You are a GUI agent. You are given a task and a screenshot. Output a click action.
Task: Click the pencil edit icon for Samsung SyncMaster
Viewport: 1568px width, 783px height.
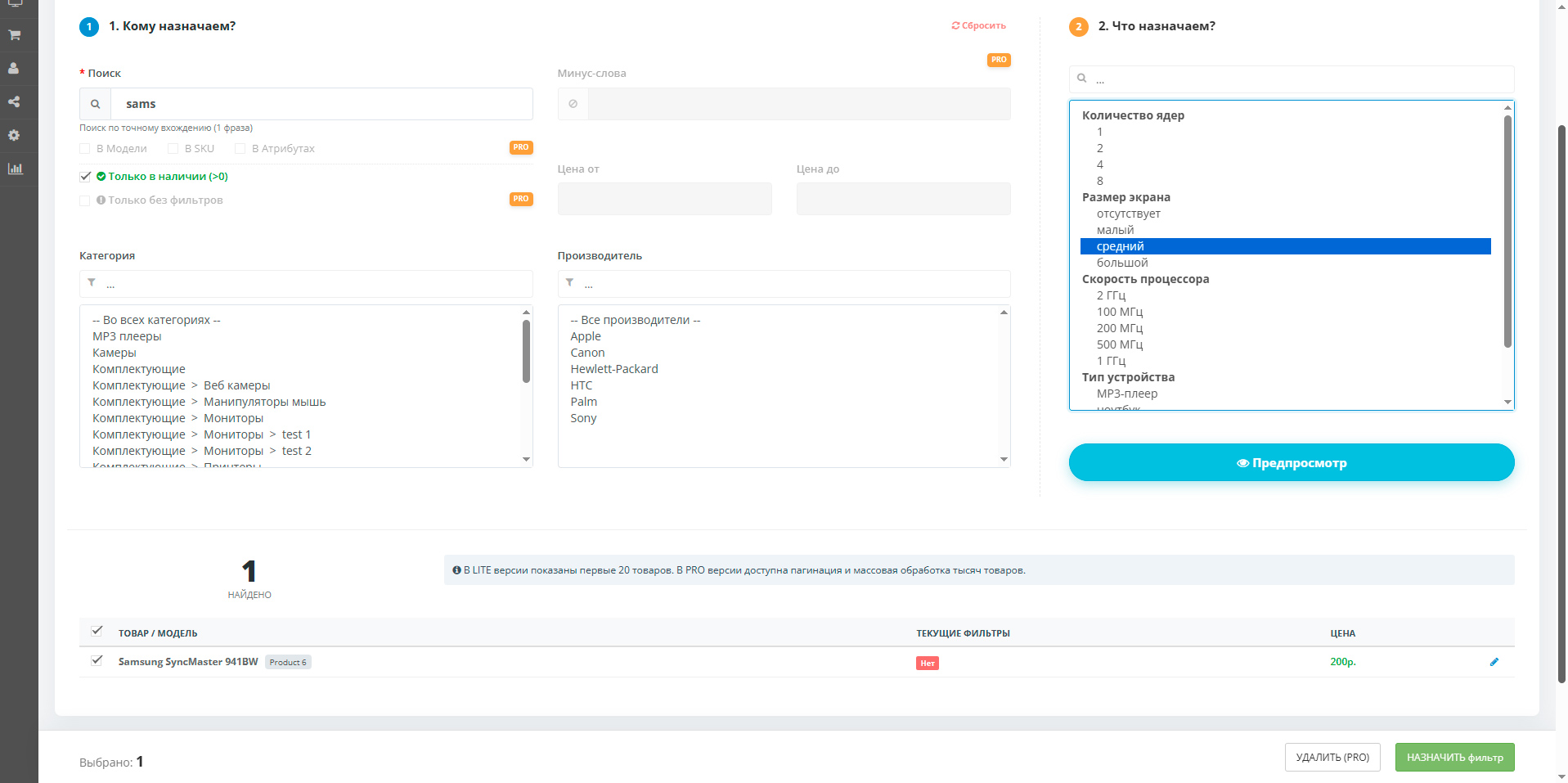click(1494, 662)
